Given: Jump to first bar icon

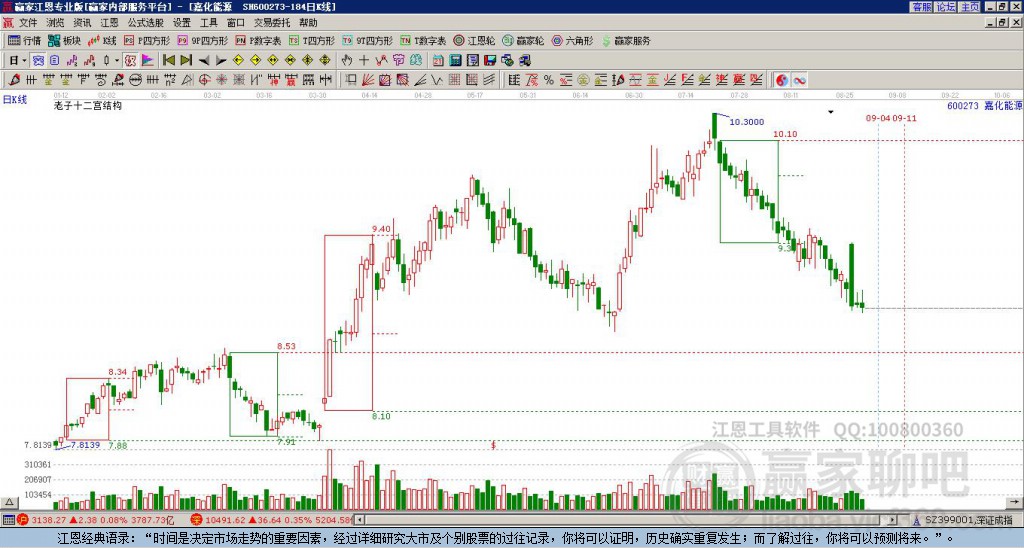Looking at the screenshot, I should point(168,61).
